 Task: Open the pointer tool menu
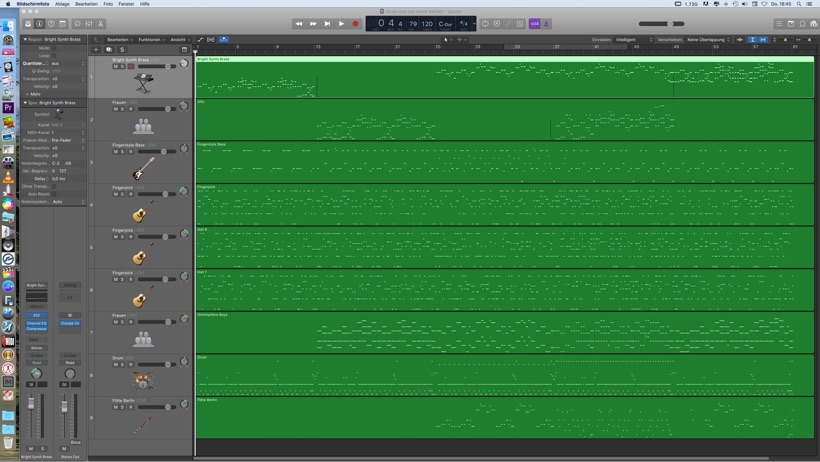pyautogui.click(x=447, y=39)
